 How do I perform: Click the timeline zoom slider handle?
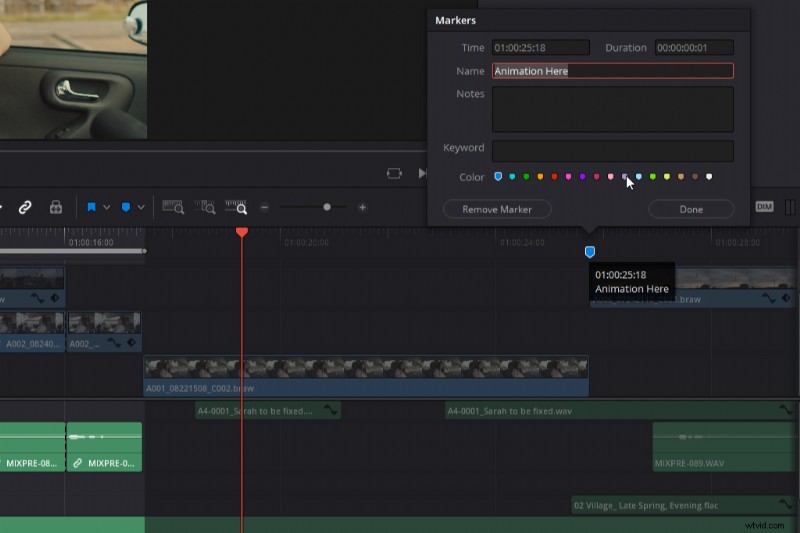[327, 207]
